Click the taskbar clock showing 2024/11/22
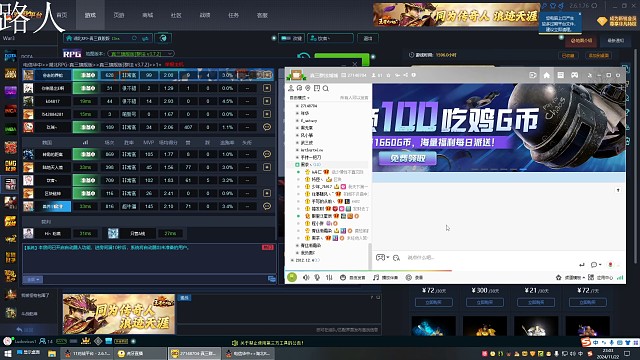This screenshot has height=360, width=640. (608, 353)
